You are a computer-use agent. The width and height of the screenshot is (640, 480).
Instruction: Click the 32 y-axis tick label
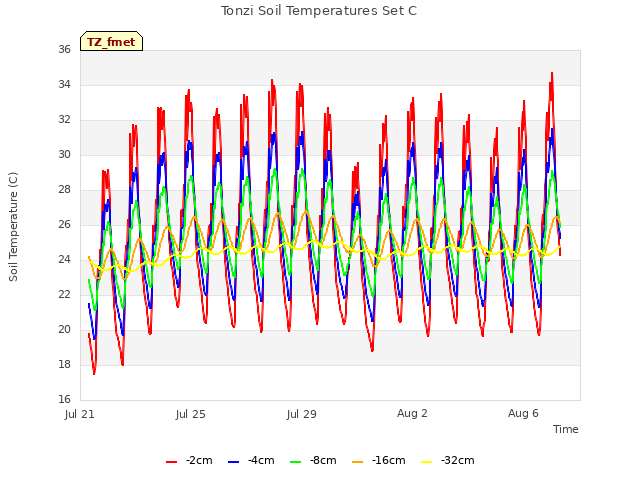click(64, 120)
